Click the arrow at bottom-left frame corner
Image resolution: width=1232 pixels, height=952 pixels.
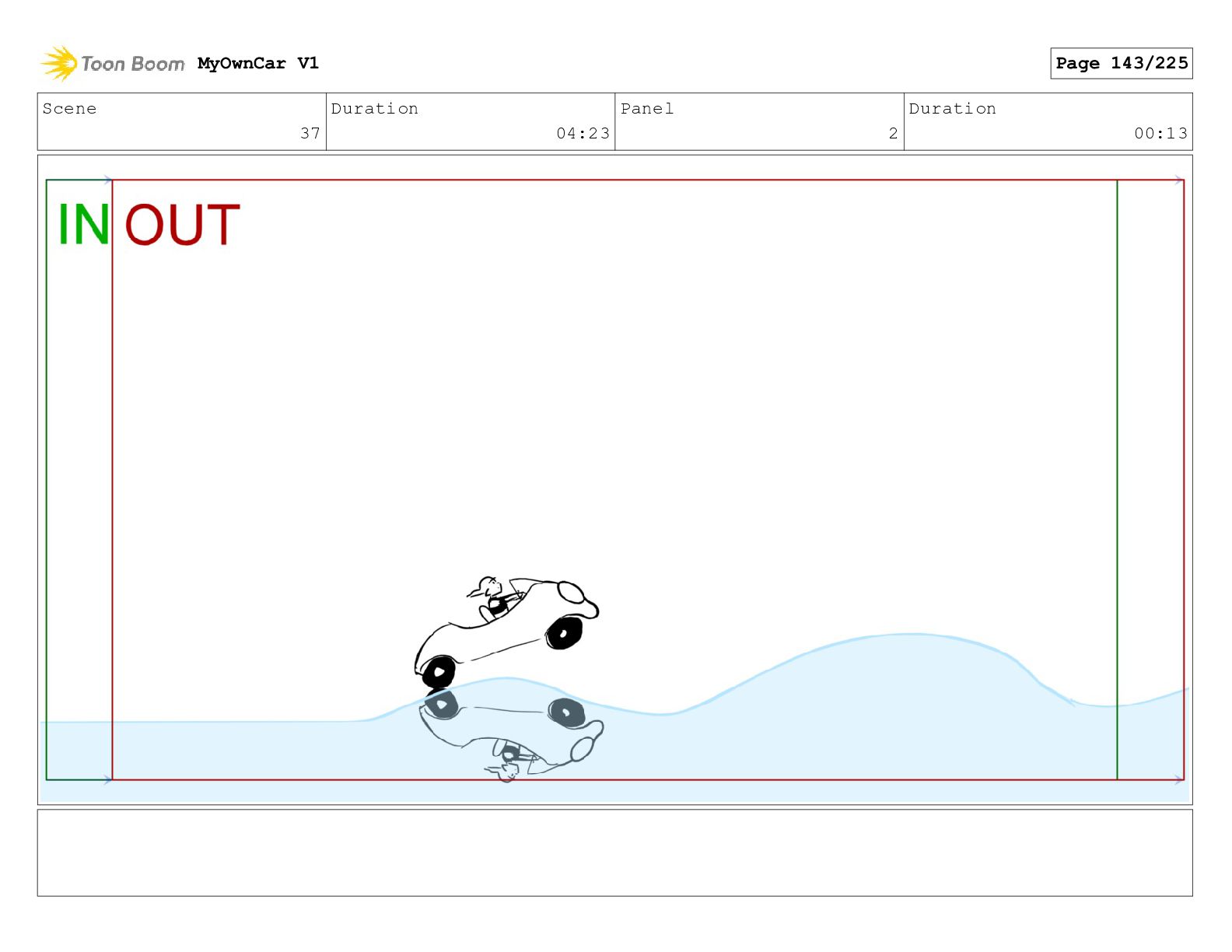click(107, 779)
